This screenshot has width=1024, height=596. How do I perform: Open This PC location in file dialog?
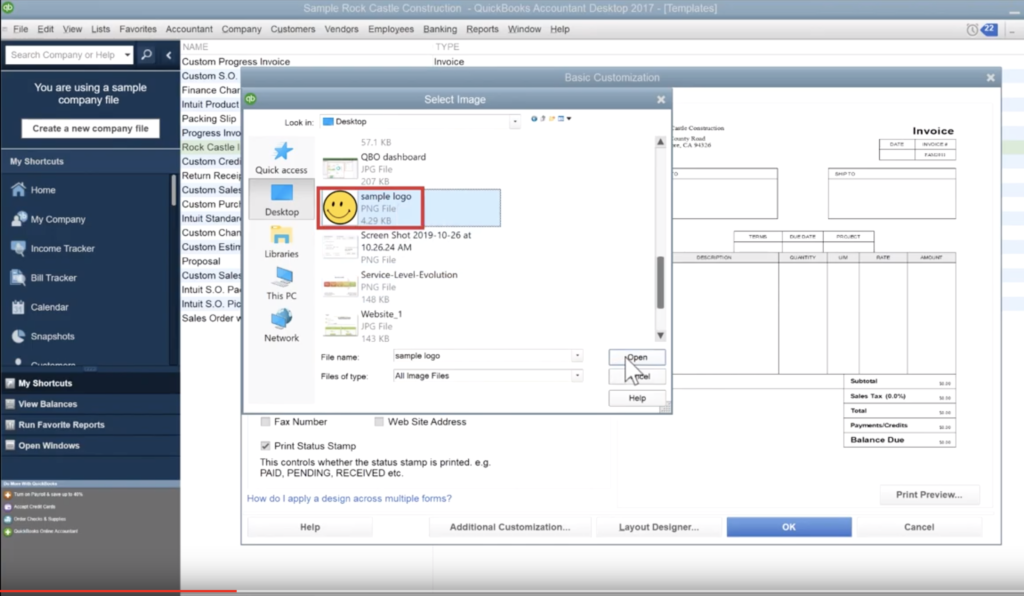pyautogui.click(x=281, y=283)
